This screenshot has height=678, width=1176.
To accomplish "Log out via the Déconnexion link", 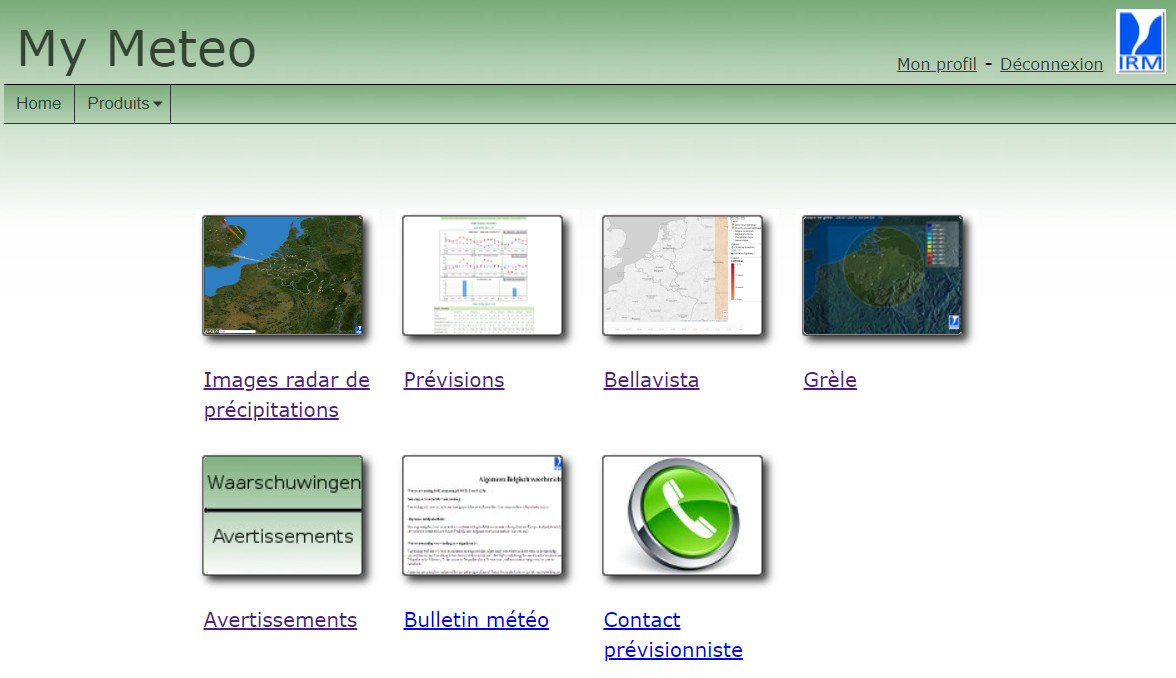I will tap(1051, 64).
